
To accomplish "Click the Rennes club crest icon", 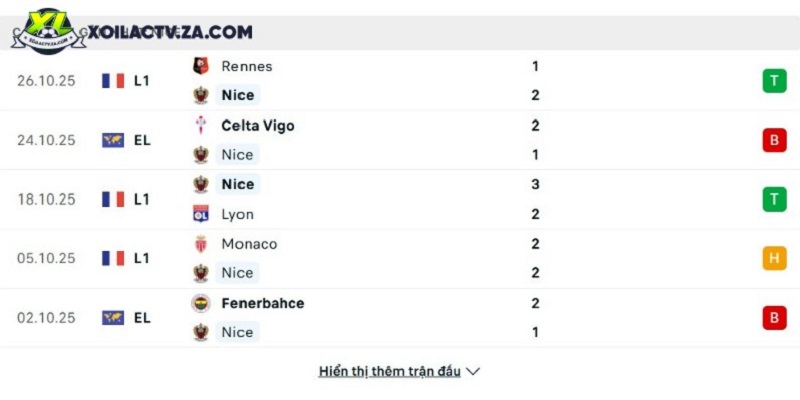I will coord(201,66).
